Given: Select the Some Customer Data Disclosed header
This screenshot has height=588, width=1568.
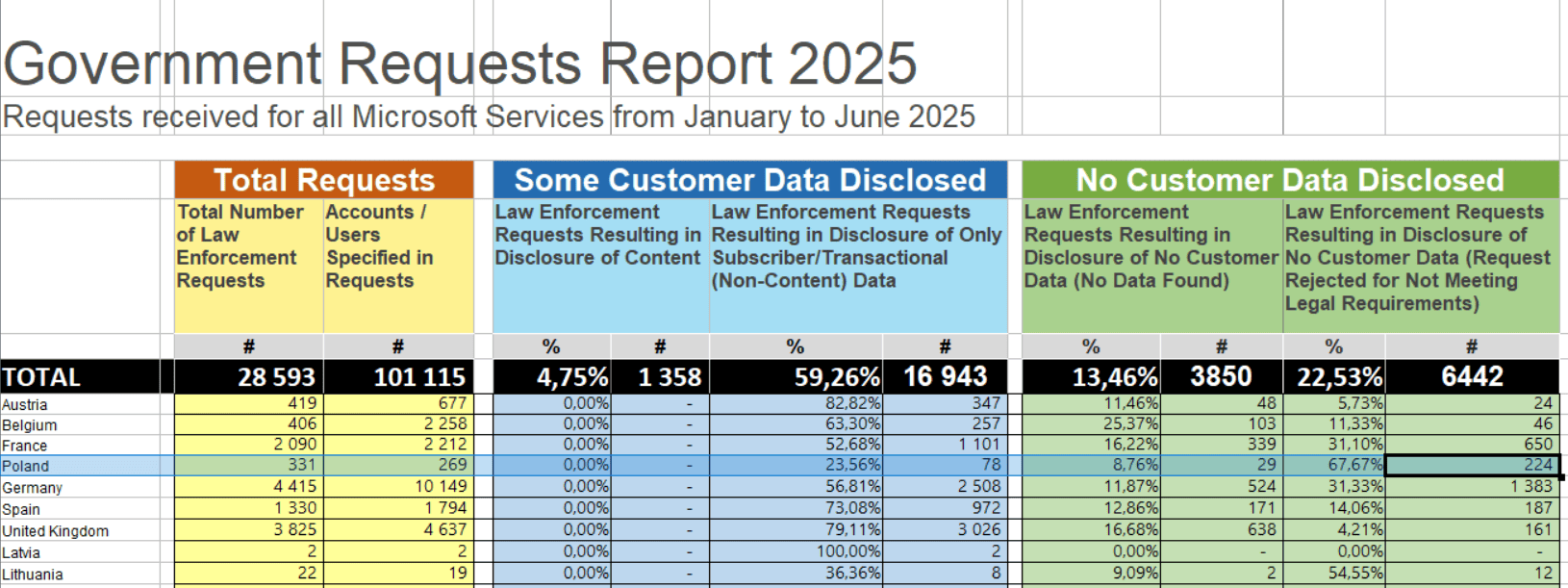Looking at the screenshot, I should 750,180.
